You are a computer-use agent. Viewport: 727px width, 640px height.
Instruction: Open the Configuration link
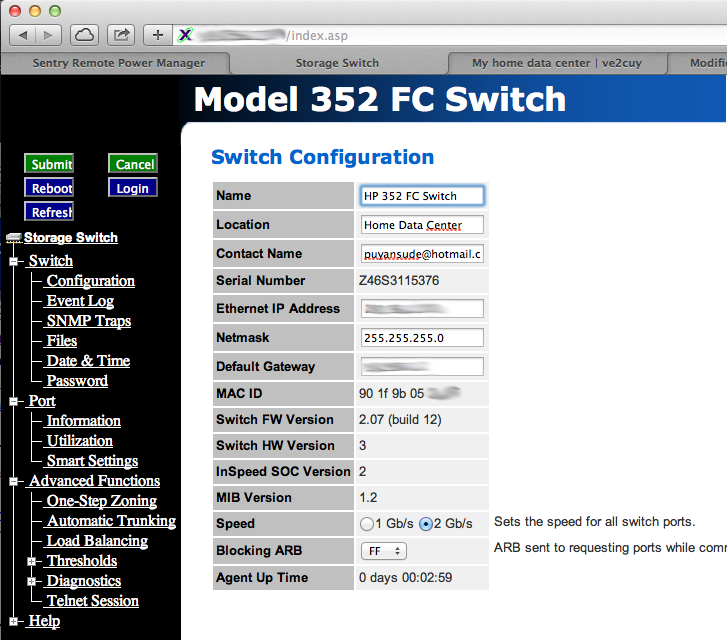[90, 281]
